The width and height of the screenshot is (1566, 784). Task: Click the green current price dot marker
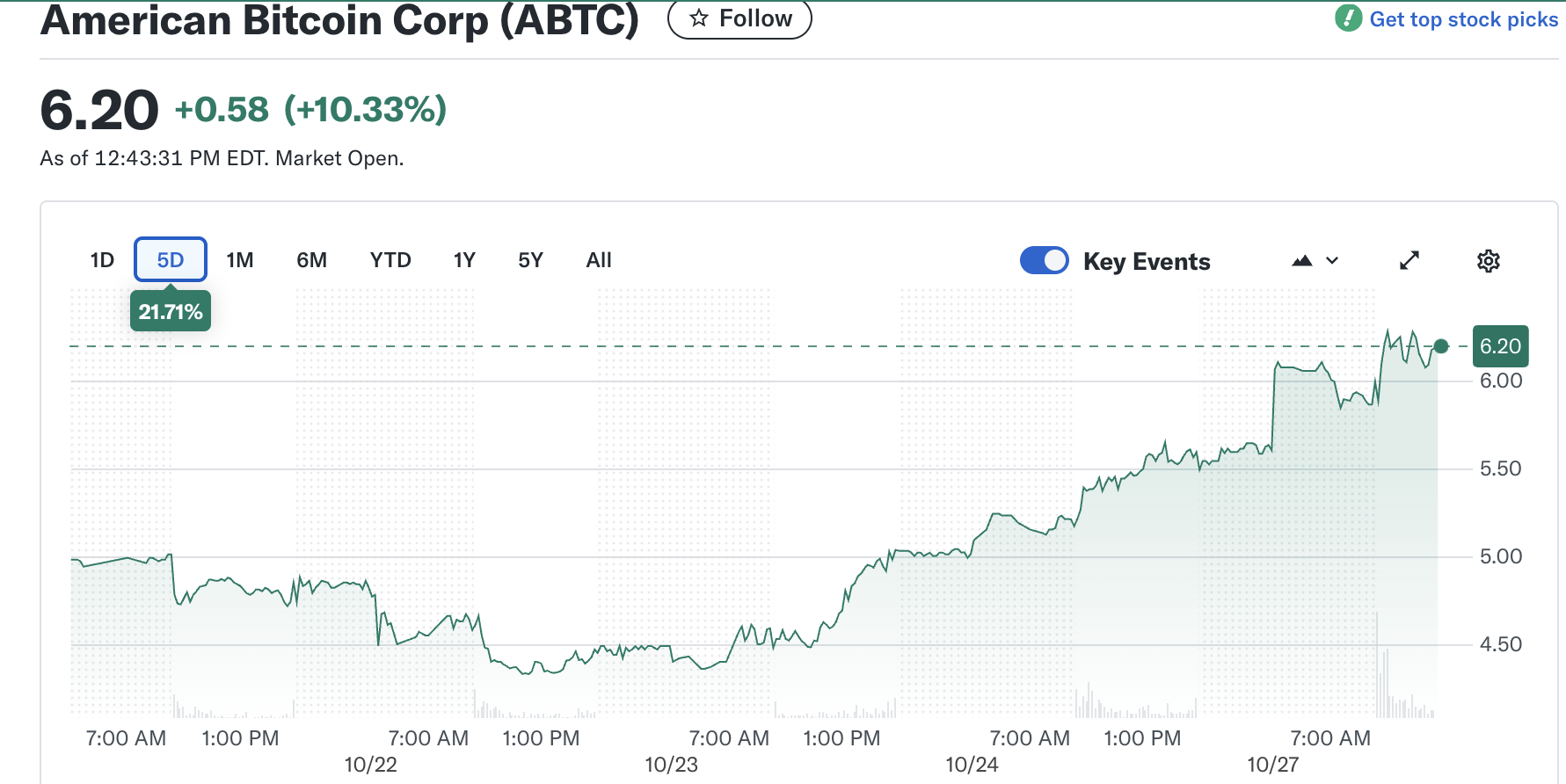click(x=1440, y=346)
